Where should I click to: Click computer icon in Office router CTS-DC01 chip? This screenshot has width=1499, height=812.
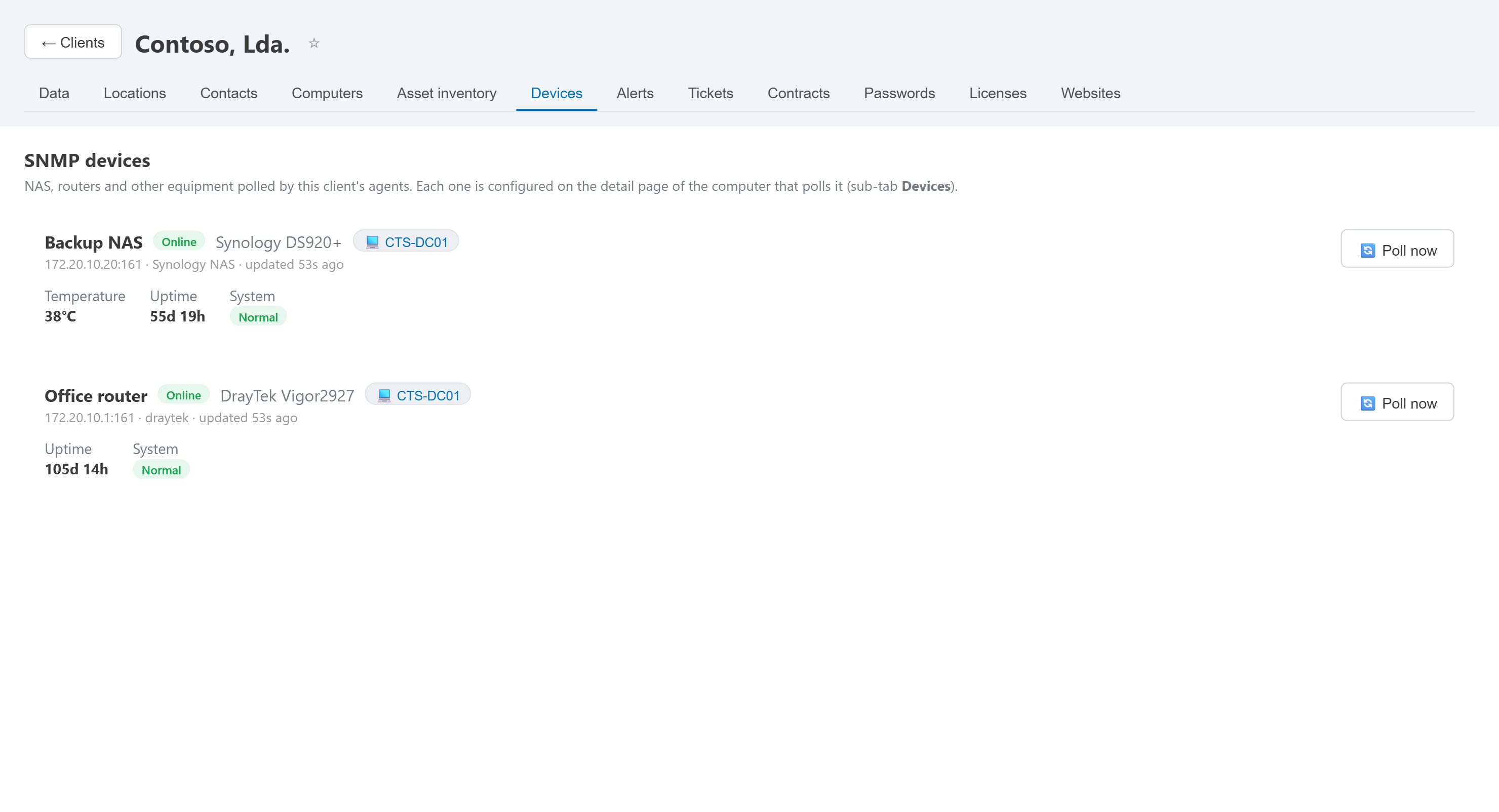point(384,395)
